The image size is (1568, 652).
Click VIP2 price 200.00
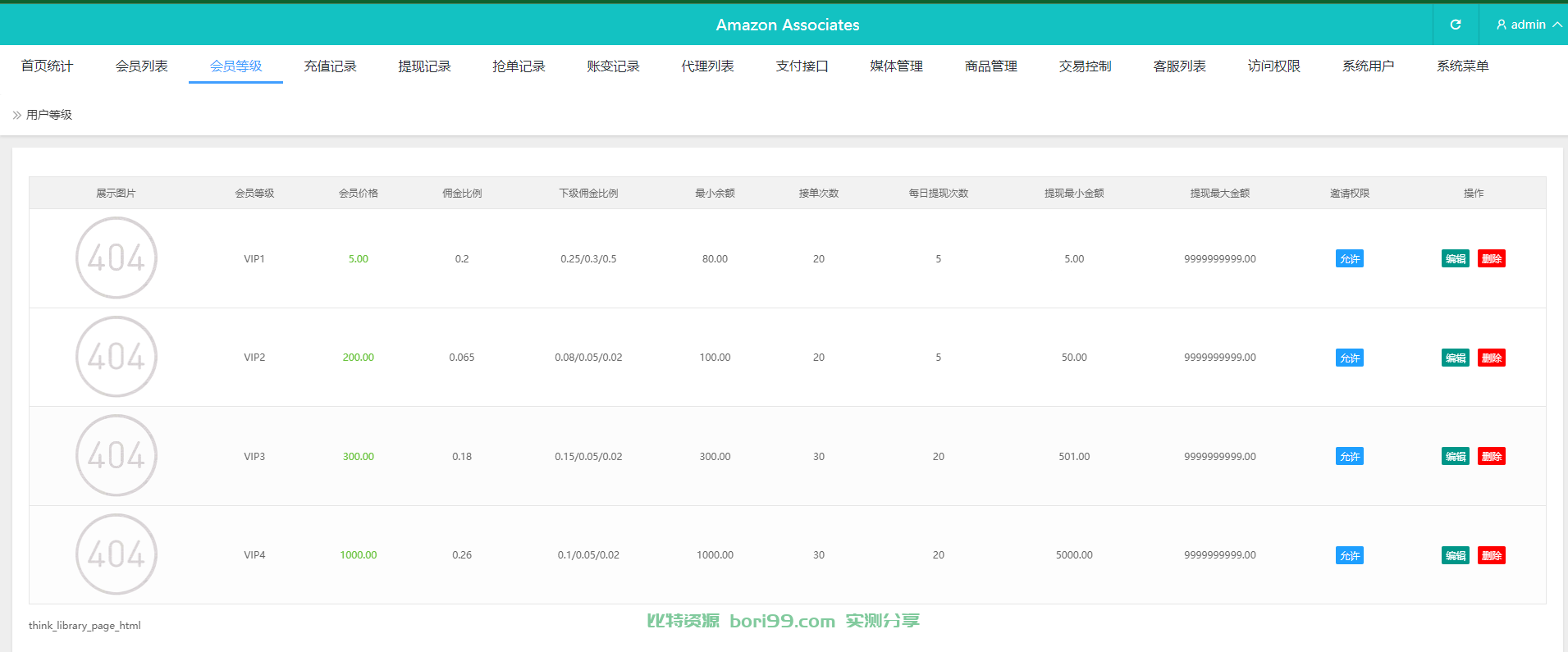click(x=359, y=358)
